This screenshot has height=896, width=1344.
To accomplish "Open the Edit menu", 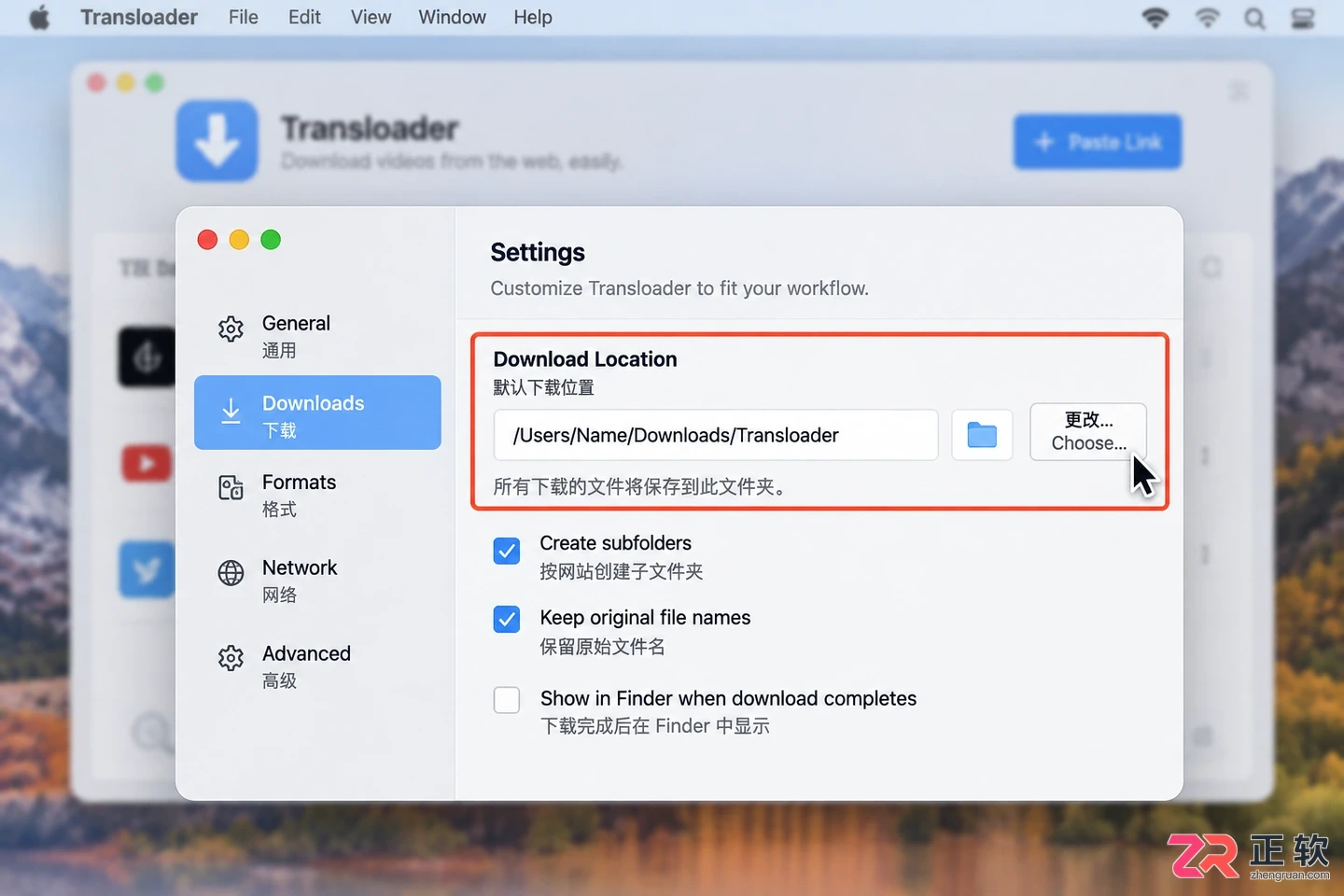I will tap(304, 18).
